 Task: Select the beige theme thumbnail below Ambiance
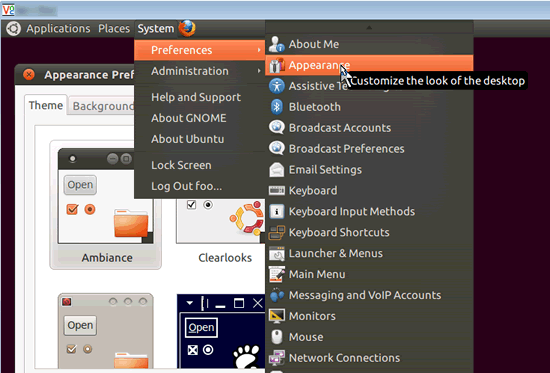105,331
